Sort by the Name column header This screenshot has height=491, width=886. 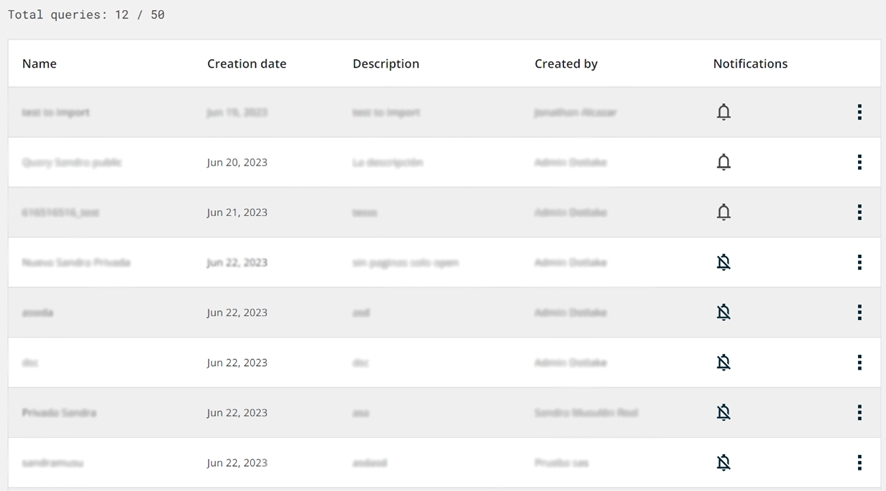[39, 64]
